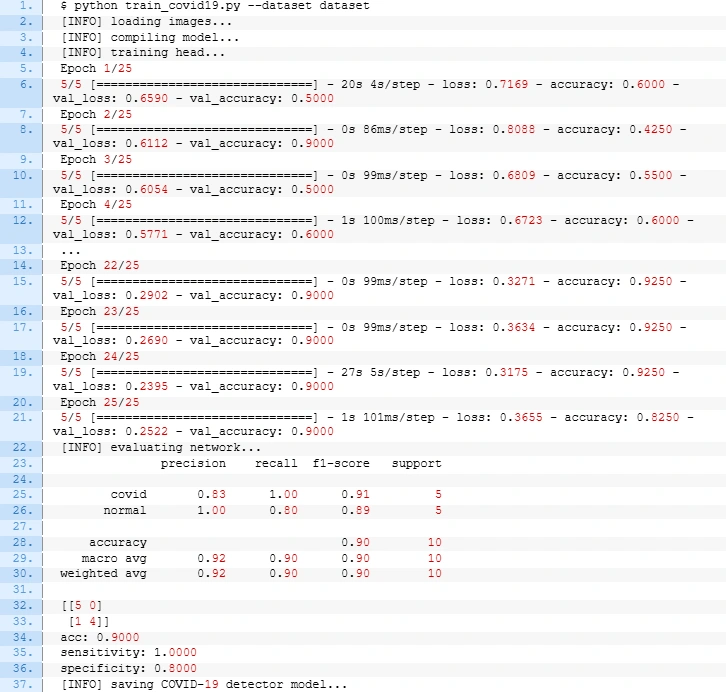
Task: Click normal recall value 0.80
Action: pos(283,511)
